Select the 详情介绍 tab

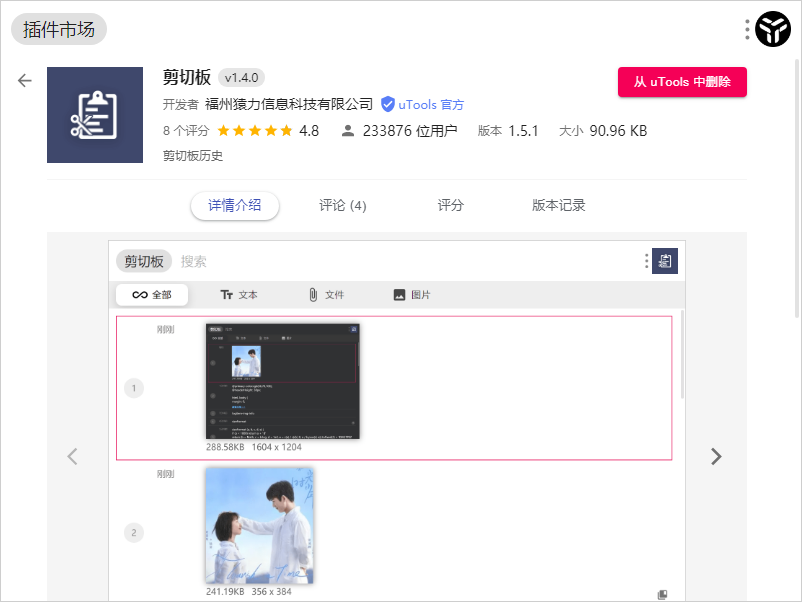click(235, 206)
